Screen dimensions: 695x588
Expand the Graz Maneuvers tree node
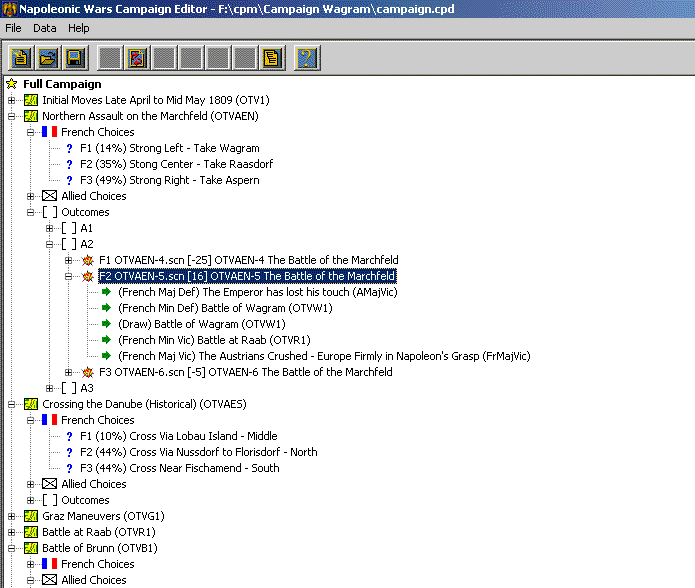(x=12, y=516)
